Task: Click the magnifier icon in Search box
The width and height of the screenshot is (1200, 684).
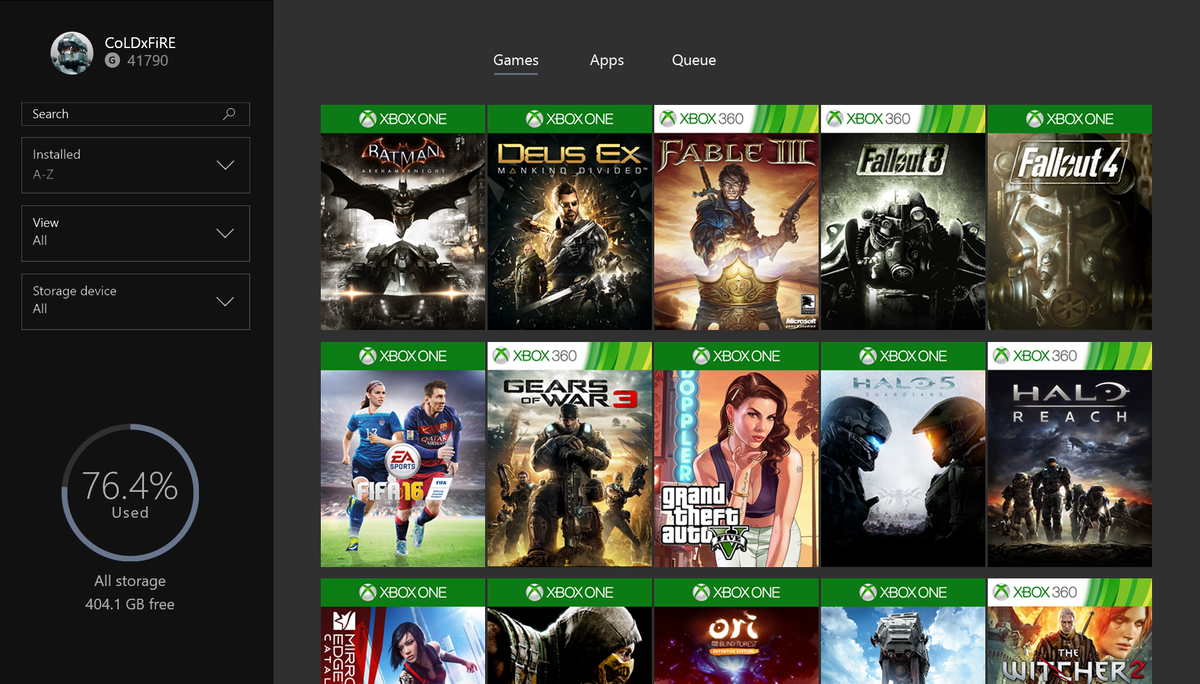Action: (229, 114)
